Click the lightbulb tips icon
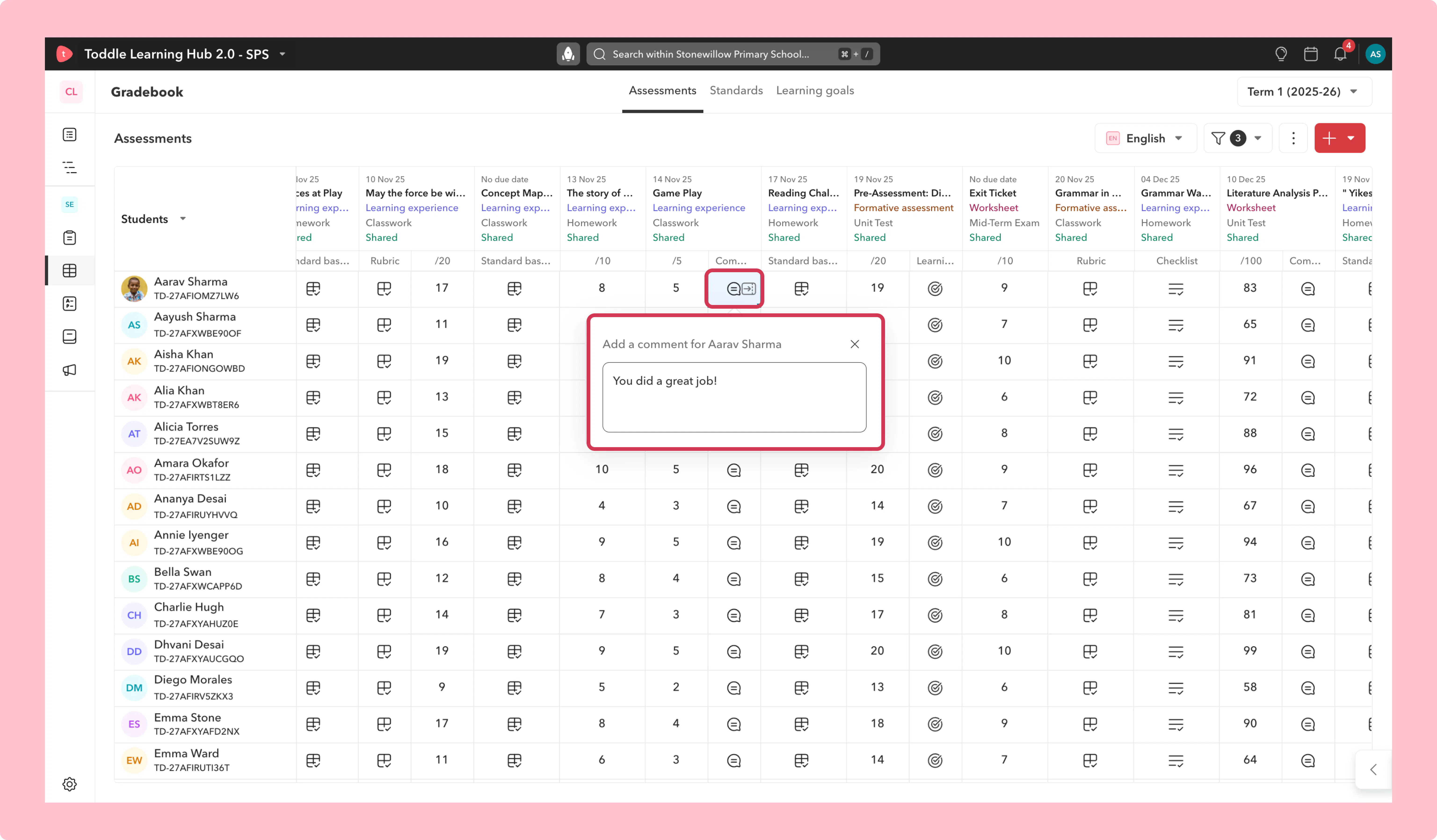The height and width of the screenshot is (840, 1437). [x=1281, y=54]
